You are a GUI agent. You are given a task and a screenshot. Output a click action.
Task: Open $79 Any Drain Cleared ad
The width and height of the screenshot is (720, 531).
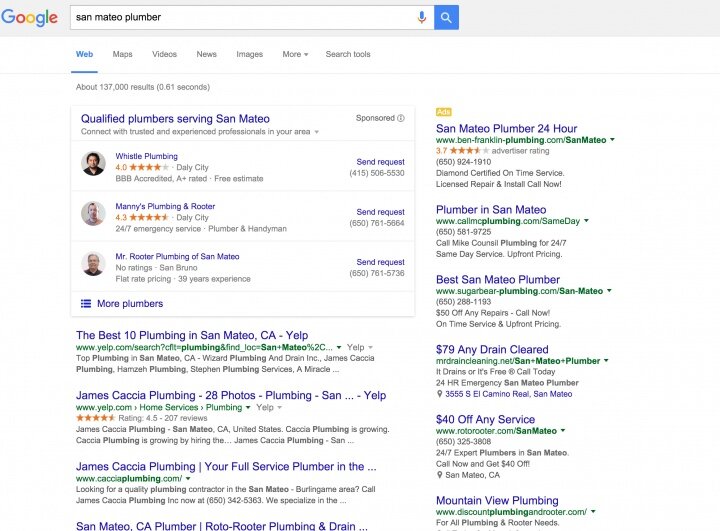[x=492, y=350]
